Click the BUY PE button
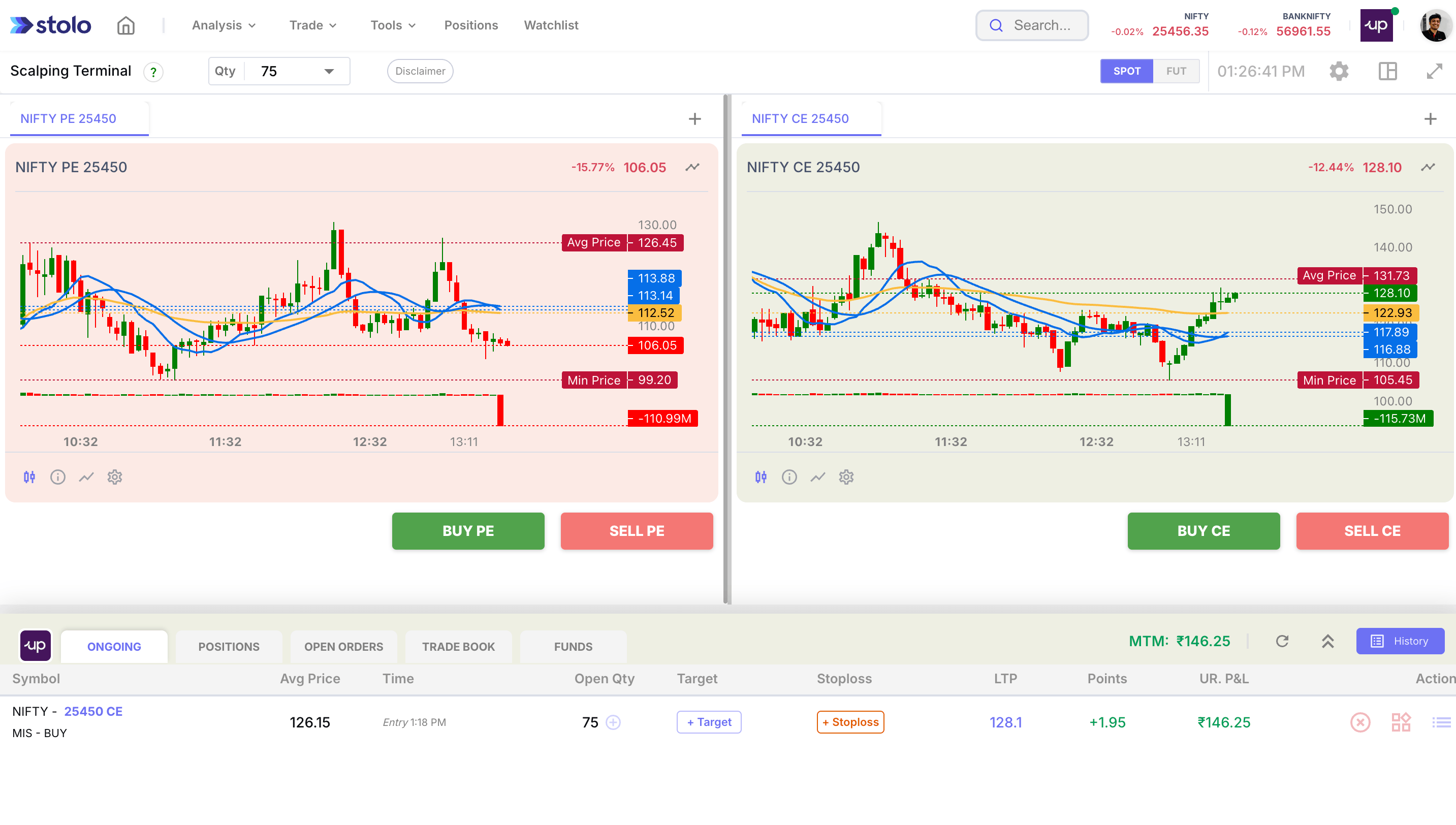This screenshot has width=1456, height=825. 468,531
